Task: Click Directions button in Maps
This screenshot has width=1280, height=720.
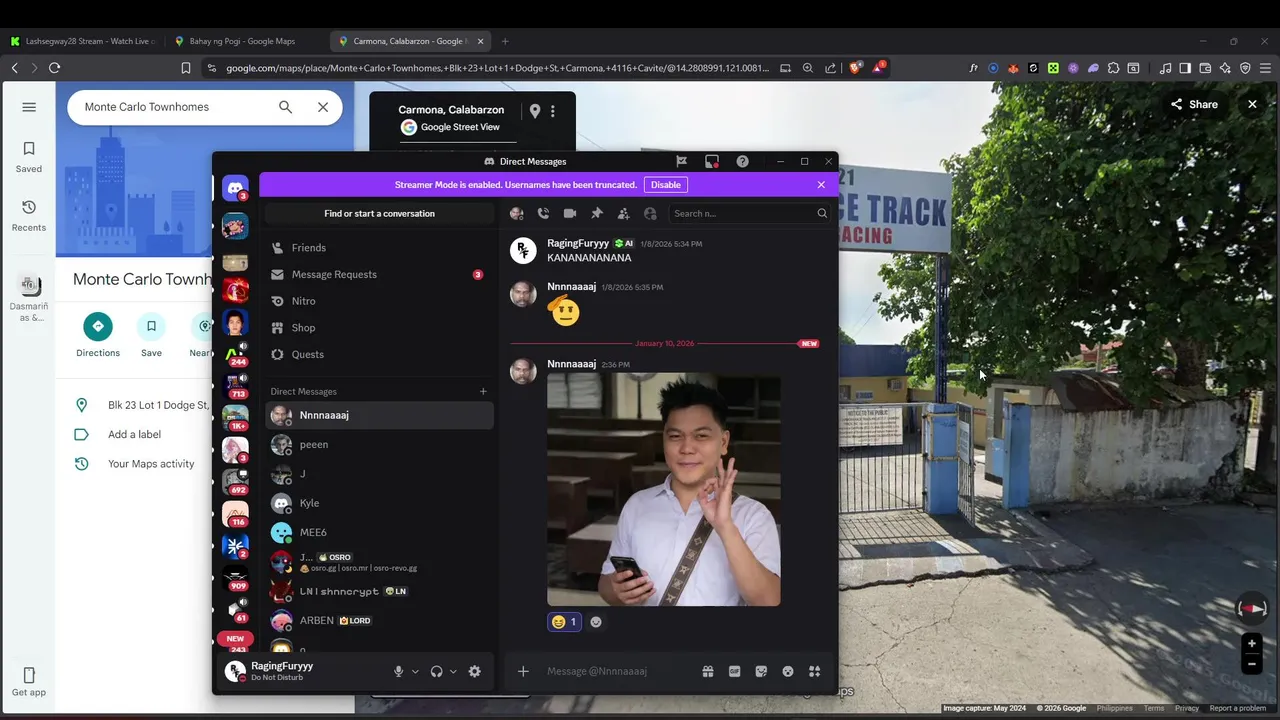Action: (98, 335)
